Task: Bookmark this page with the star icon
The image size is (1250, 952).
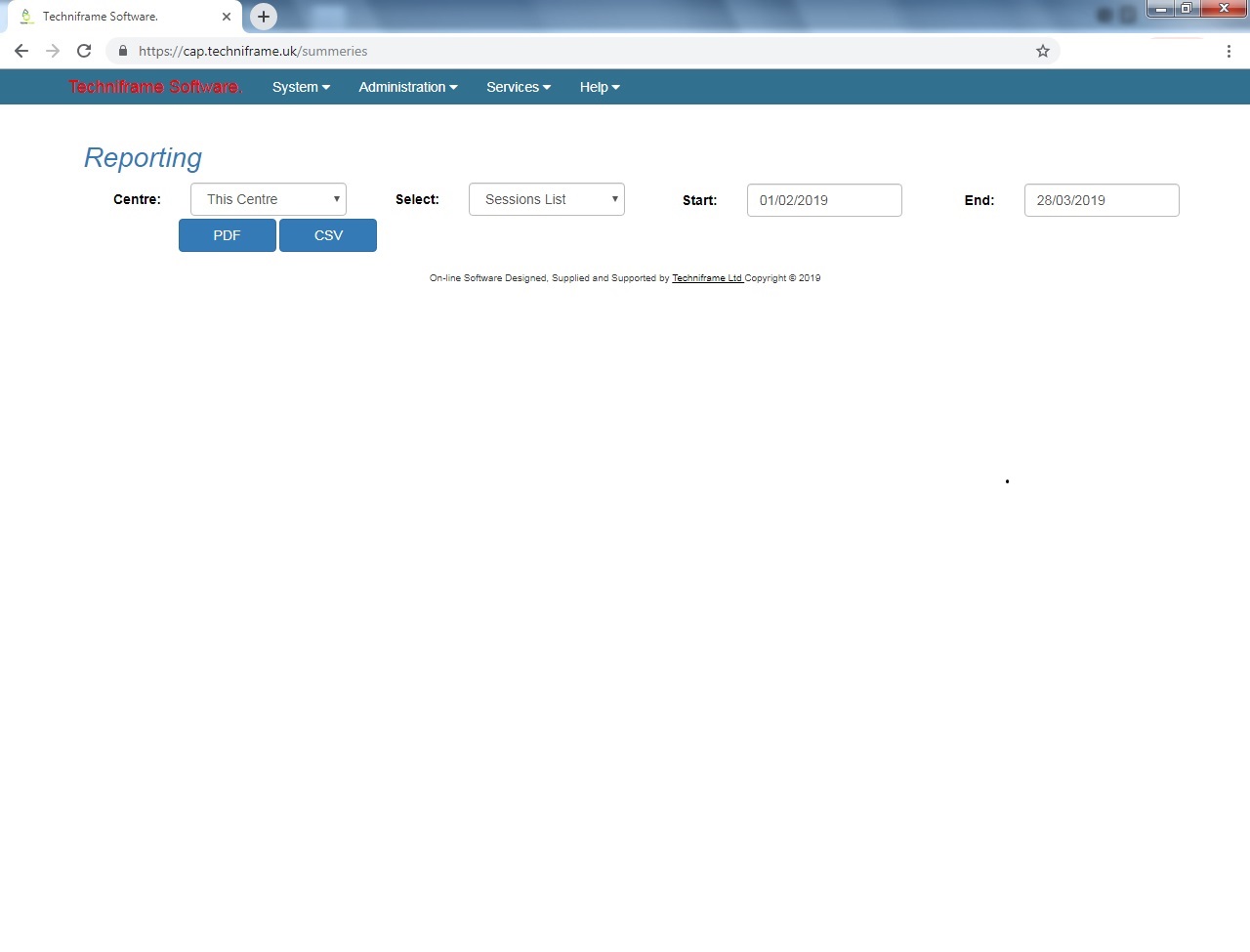Action: 1043,51
